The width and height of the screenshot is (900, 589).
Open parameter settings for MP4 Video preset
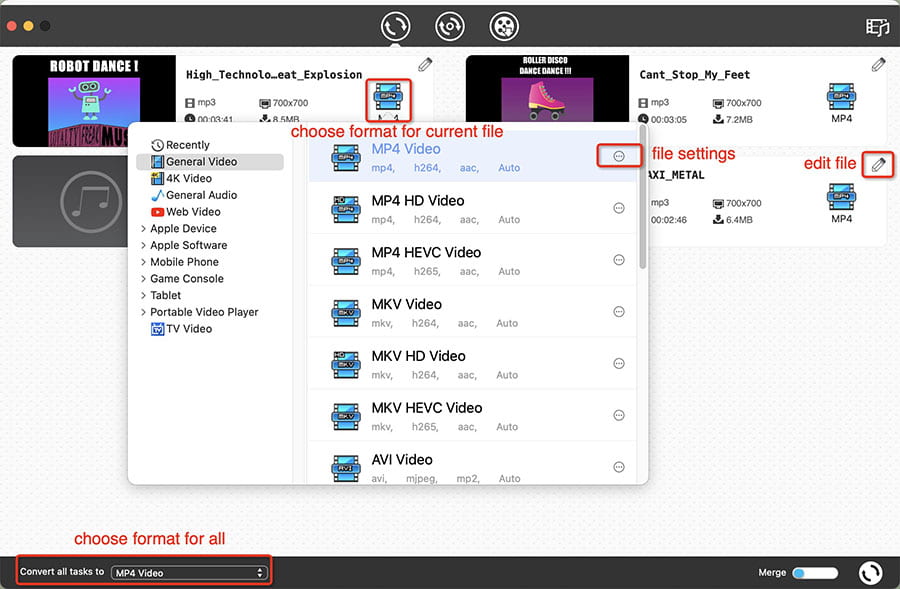[619, 156]
